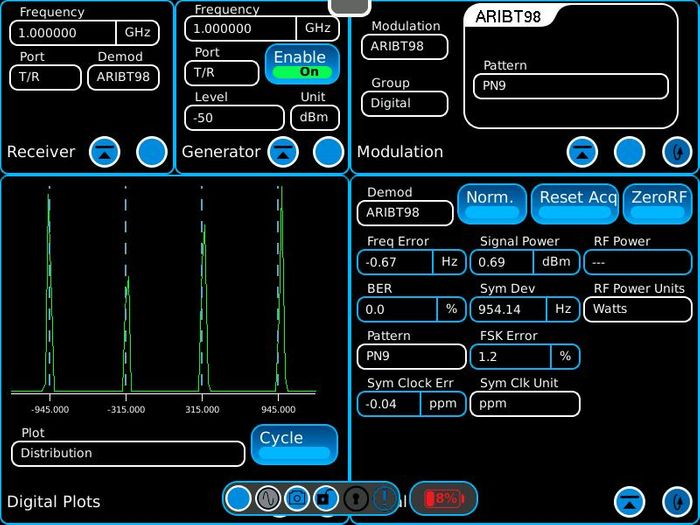Image resolution: width=700 pixels, height=525 pixels.
Task: Open the Generator level Unit dBm dropdown
Action: point(315,118)
